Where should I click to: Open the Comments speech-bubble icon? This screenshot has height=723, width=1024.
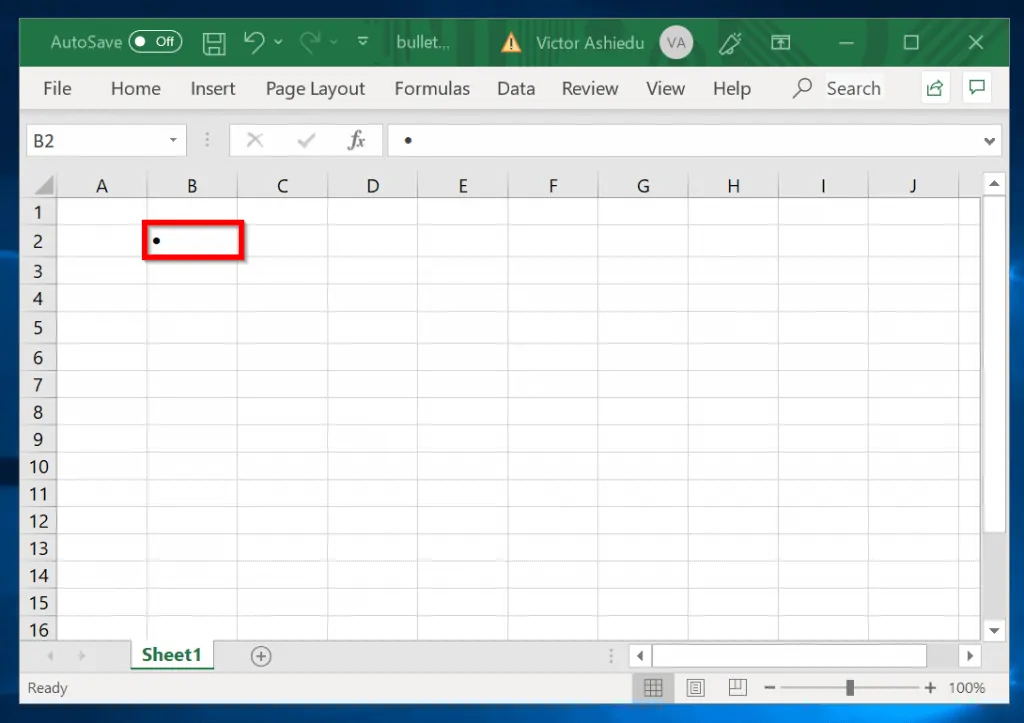click(977, 88)
